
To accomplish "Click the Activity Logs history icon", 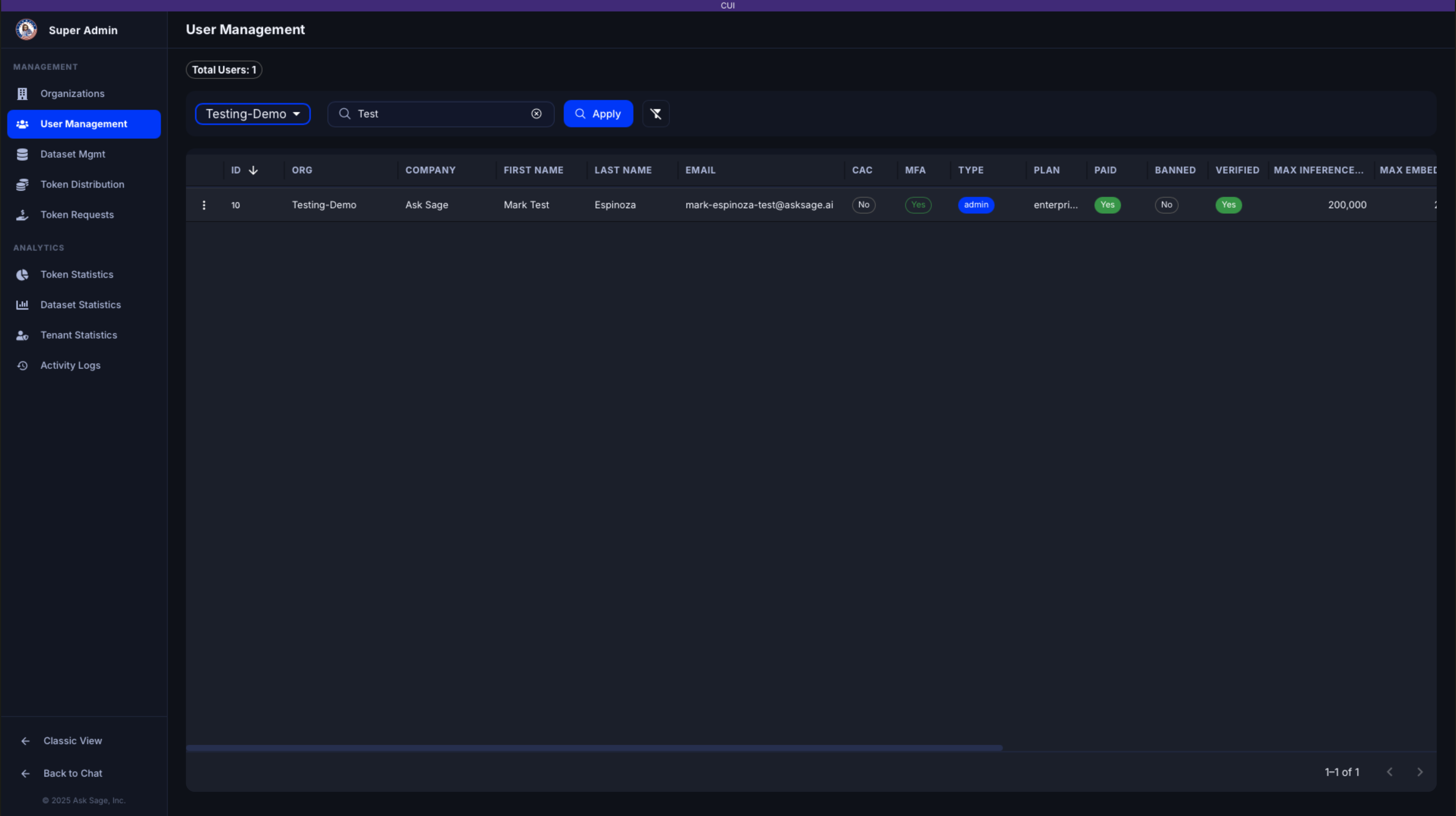I will tap(22, 366).
